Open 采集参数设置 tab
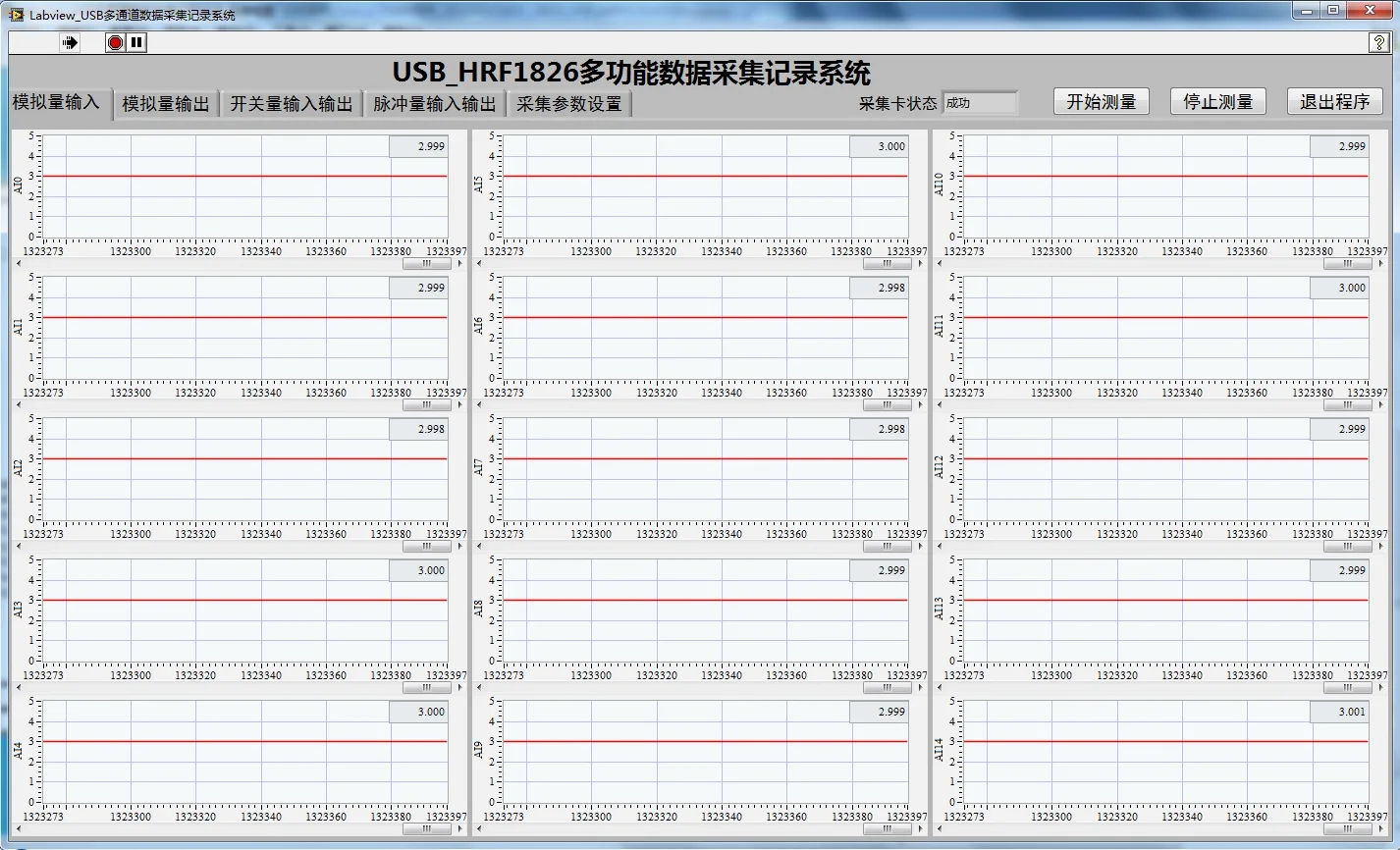The image size is (1400, 850). pos(569,104)
